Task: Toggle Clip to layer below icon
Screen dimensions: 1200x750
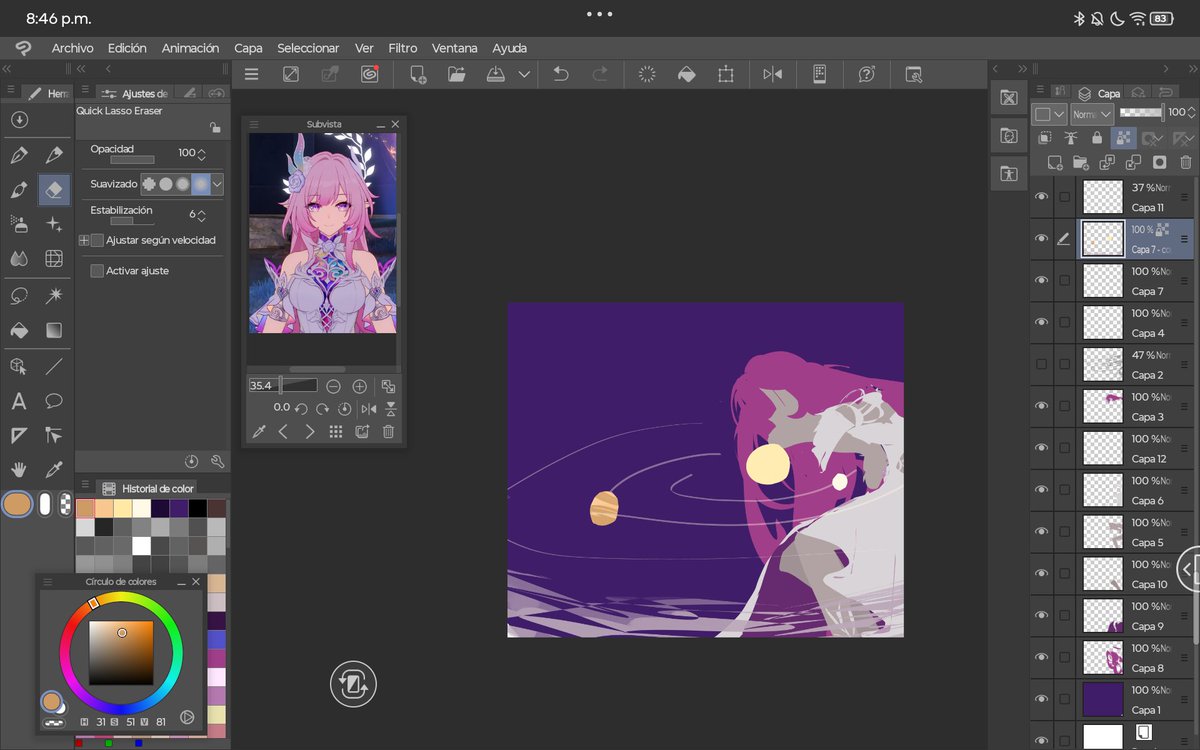Action: [1045, 138]
